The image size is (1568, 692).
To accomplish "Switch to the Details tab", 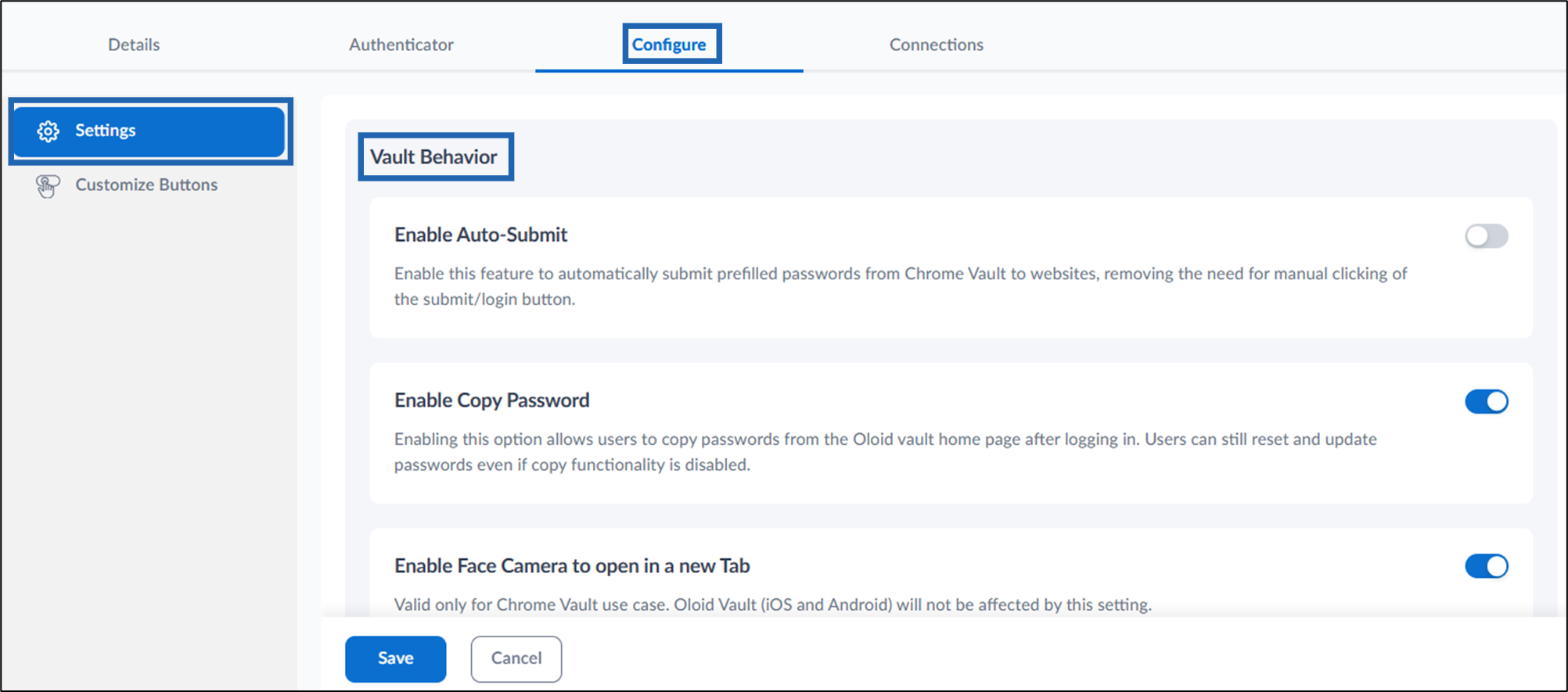I will pos(134,45).
